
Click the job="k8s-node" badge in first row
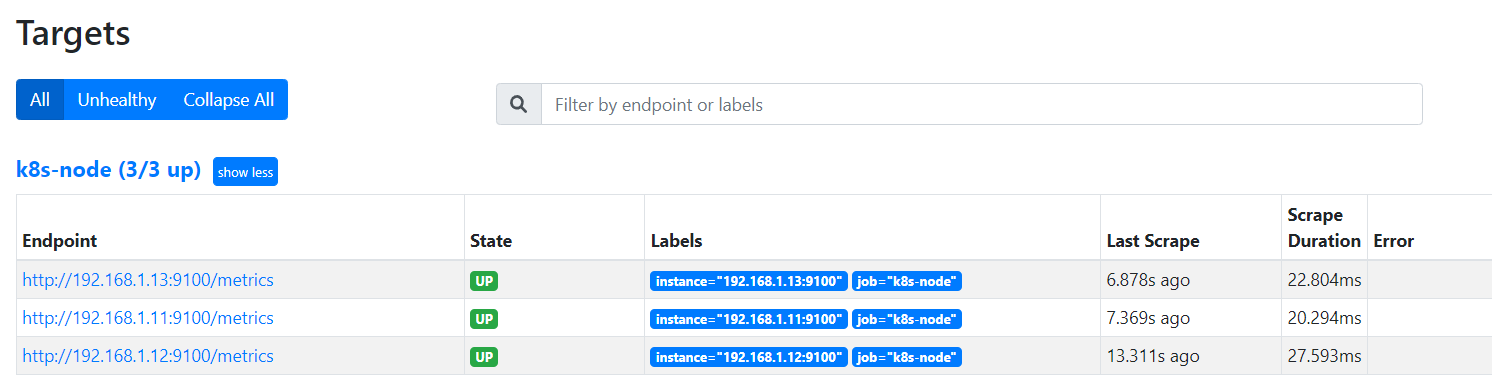click(x=907, y=281)
